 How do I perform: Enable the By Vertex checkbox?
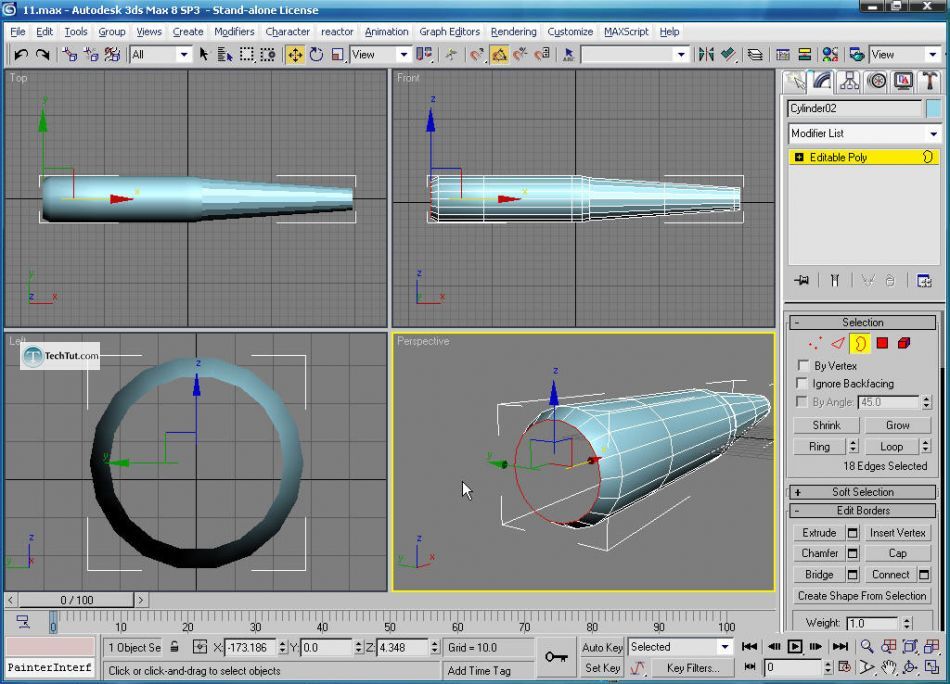[803, 365]
